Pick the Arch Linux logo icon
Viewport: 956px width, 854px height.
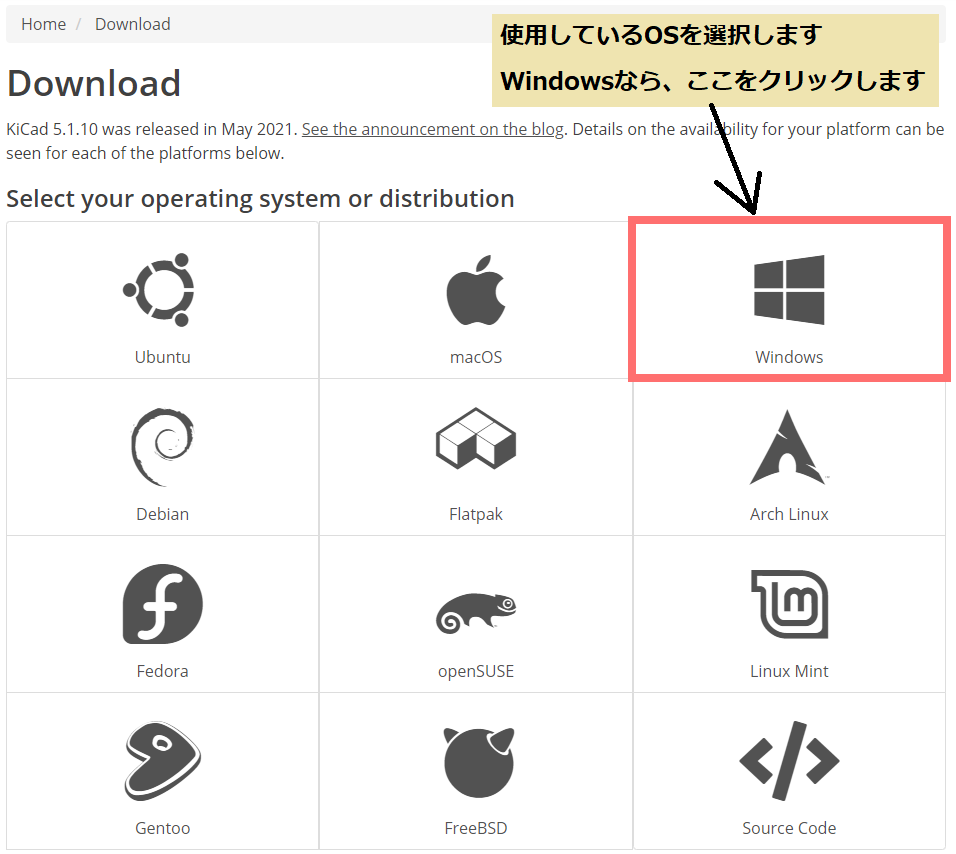[x=789, y=447]
